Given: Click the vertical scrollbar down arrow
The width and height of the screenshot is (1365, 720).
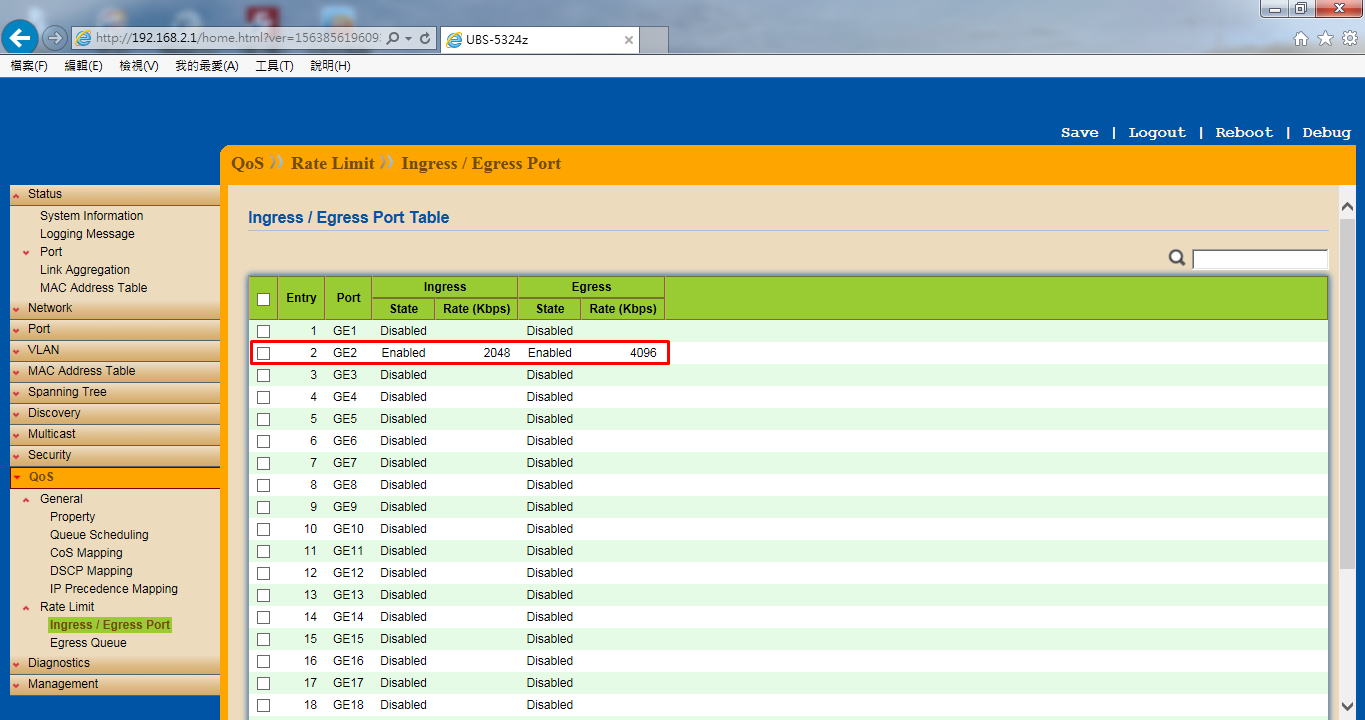Looking at the screenshot, I should pyautogui.click(x=1347, y=706).
